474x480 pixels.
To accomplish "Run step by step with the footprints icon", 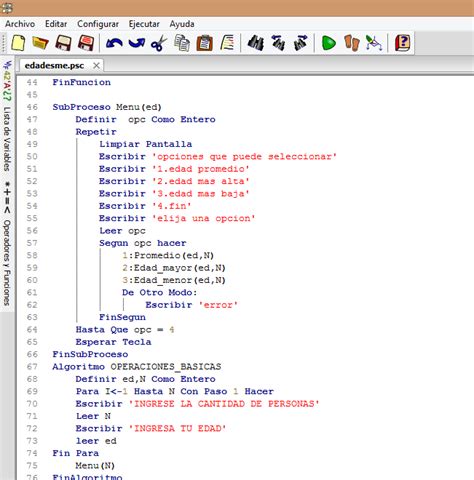I will coord(352,43).
